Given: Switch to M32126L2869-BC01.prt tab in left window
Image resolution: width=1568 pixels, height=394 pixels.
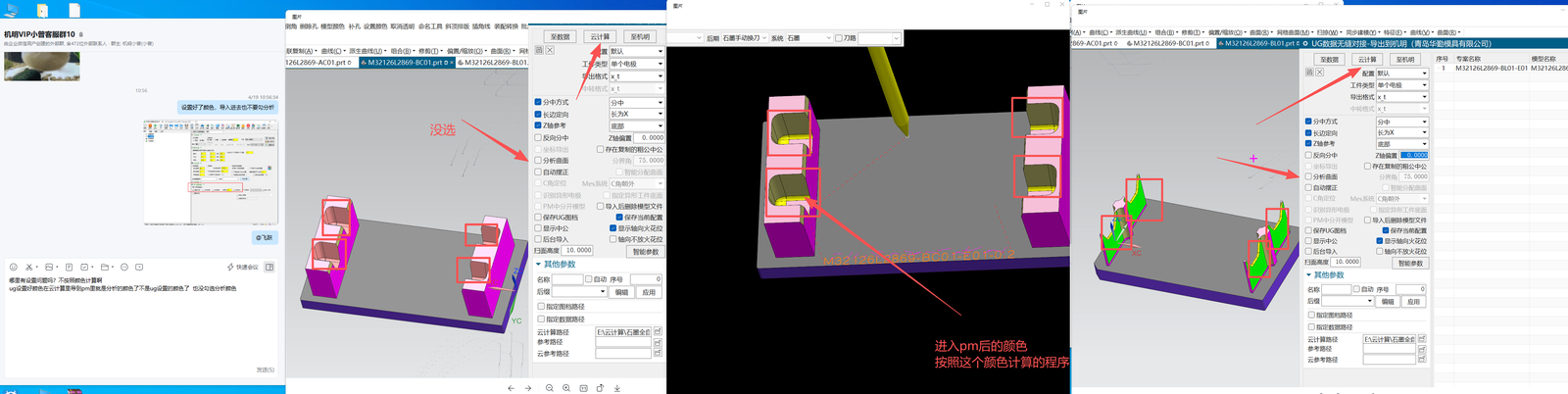Looking at the screenshot, I should coord(406,63).
